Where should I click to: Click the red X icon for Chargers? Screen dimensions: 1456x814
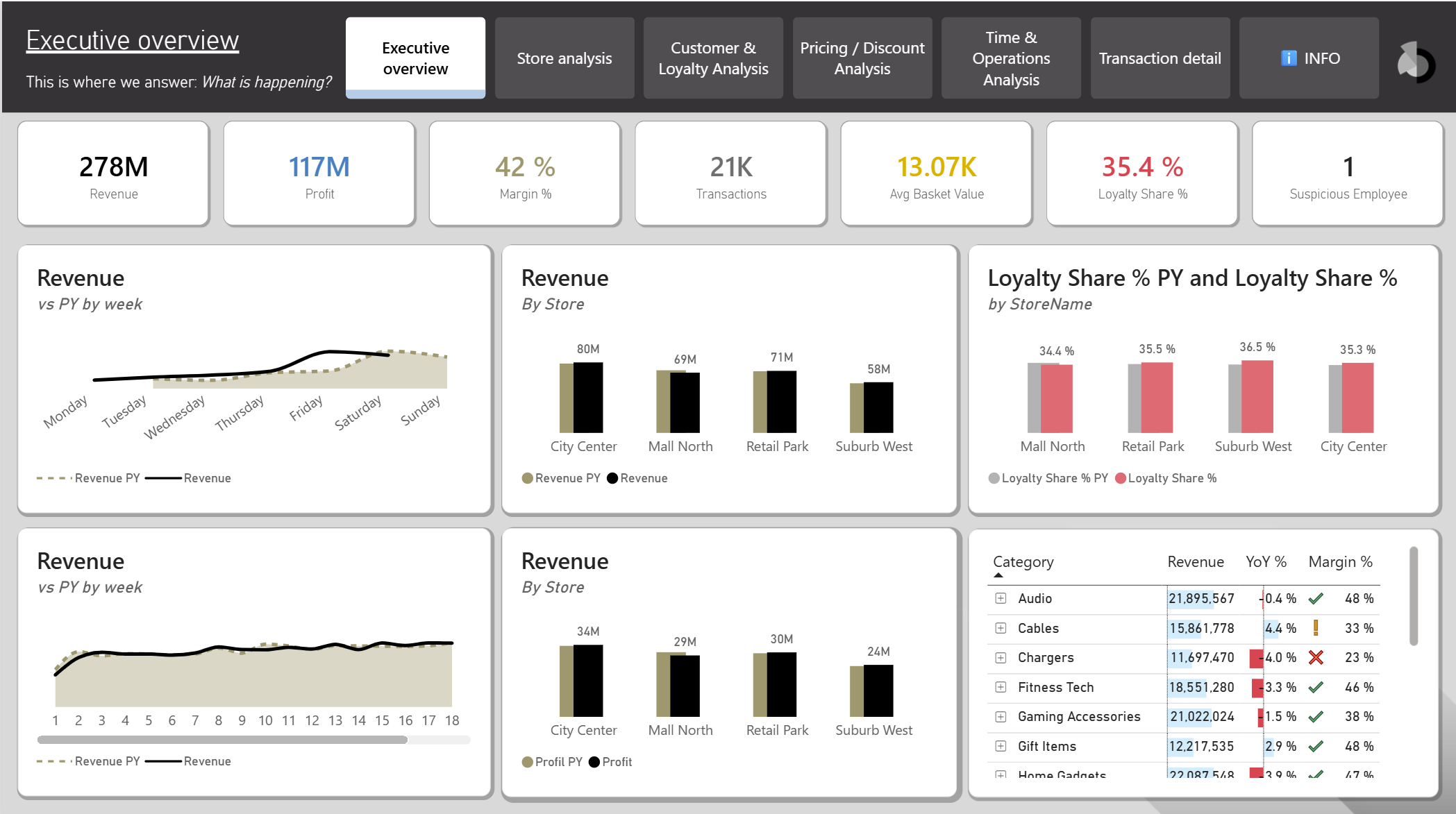pos(1316,657)
